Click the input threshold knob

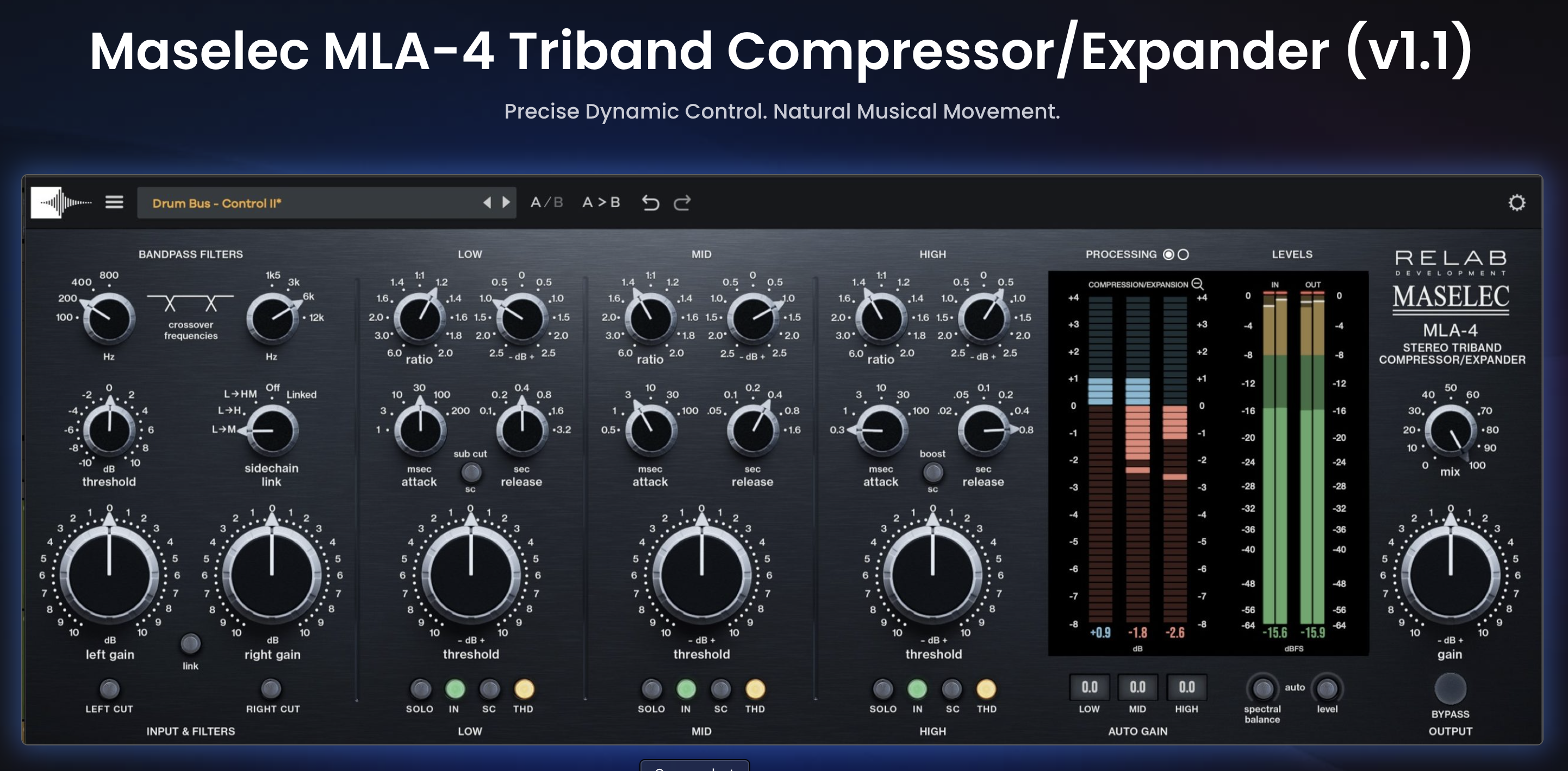pyautogui.click(x=110, y=430)
